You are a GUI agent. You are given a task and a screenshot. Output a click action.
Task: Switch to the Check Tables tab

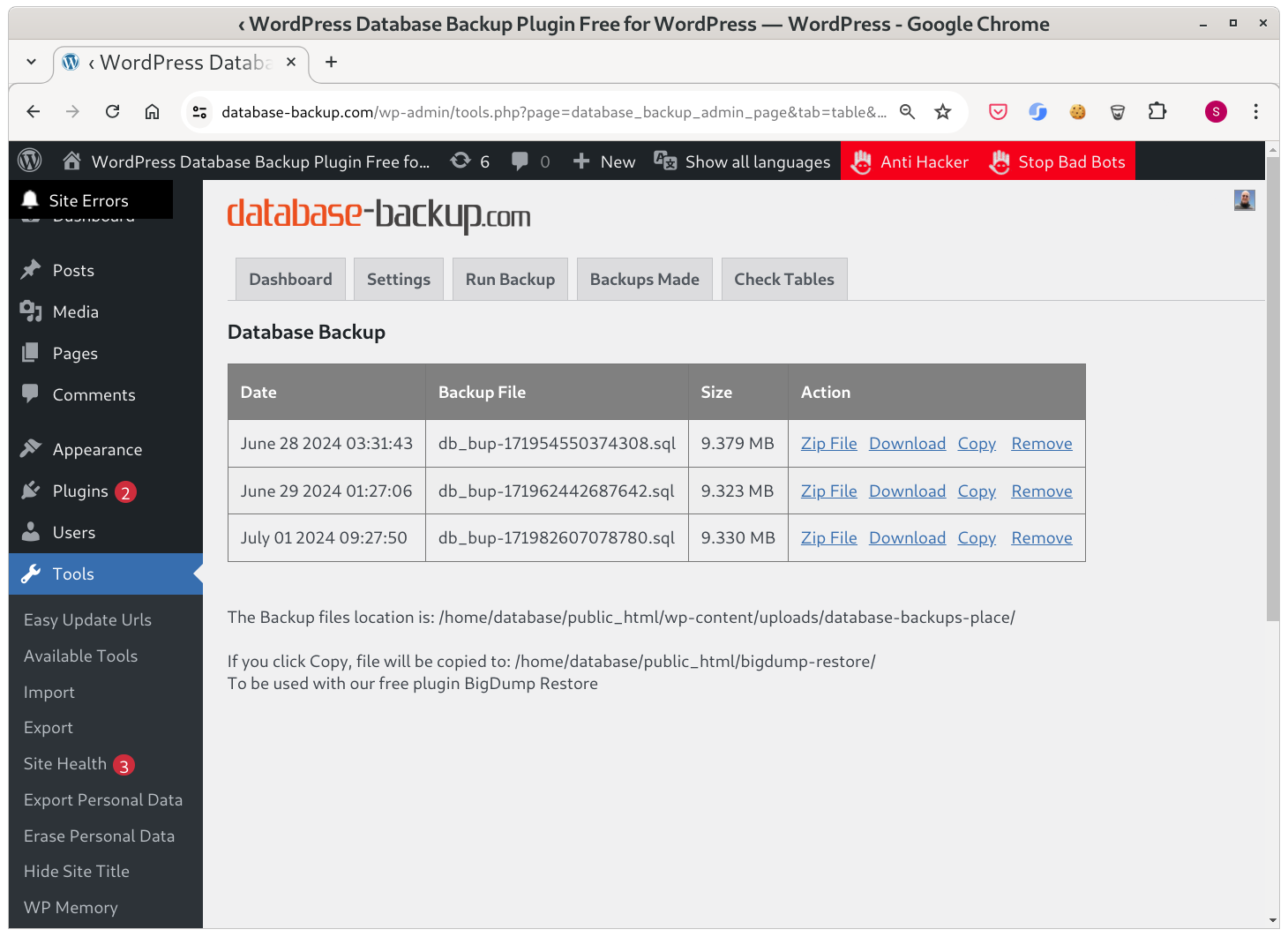784,279
